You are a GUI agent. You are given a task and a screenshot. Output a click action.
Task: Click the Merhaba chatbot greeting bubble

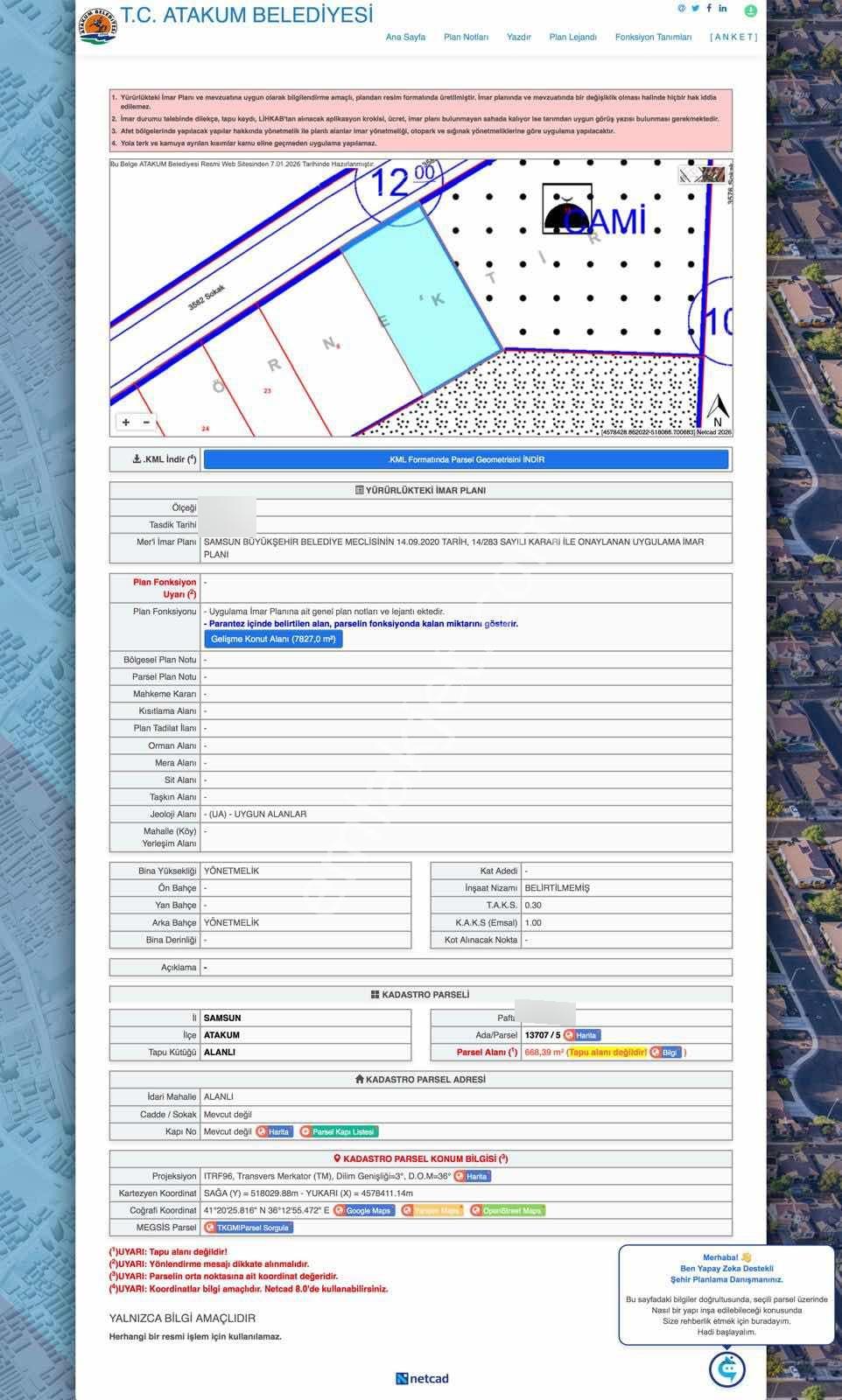[726, 1294]
